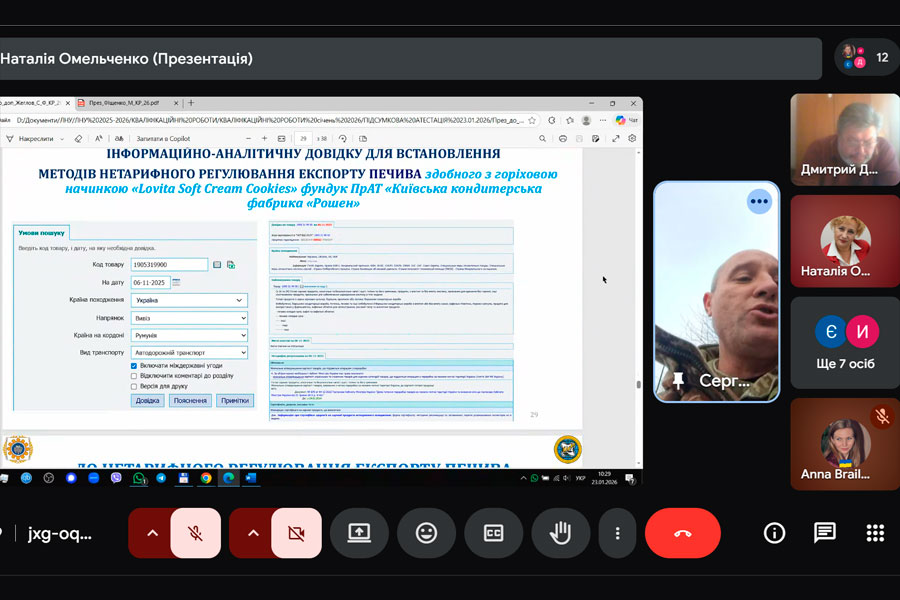The width and height of the screenshot is (900, 600).
Task: Click the read aloud icon in PDF toolbar
Action: tap(99, 139)
